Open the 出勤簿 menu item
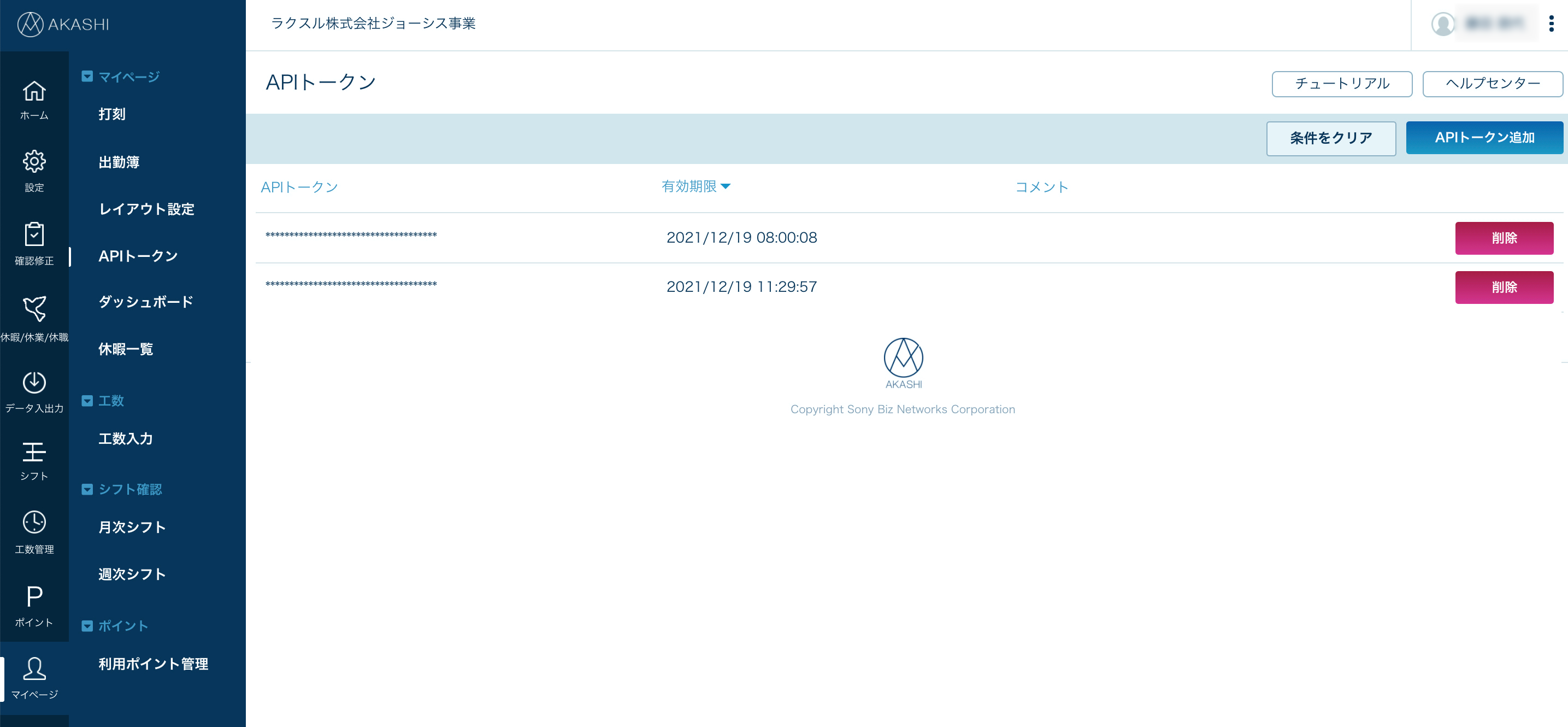The width and height of the screenshot is (1568, 727). point(119,162)
